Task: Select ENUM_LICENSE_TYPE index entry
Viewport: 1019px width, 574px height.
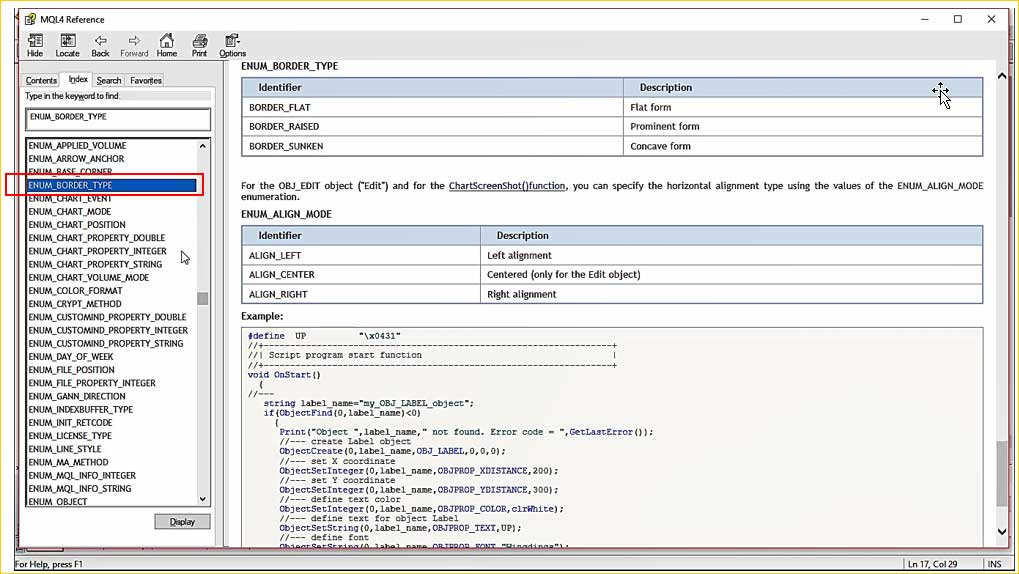Action: (70, 436)
